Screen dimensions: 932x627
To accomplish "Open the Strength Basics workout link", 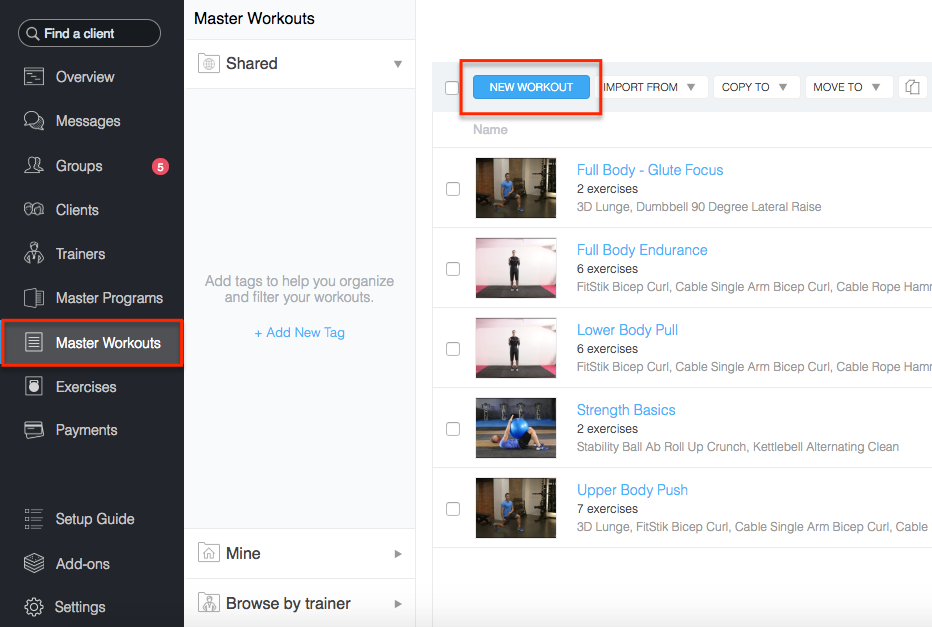I will click(626, 410).
